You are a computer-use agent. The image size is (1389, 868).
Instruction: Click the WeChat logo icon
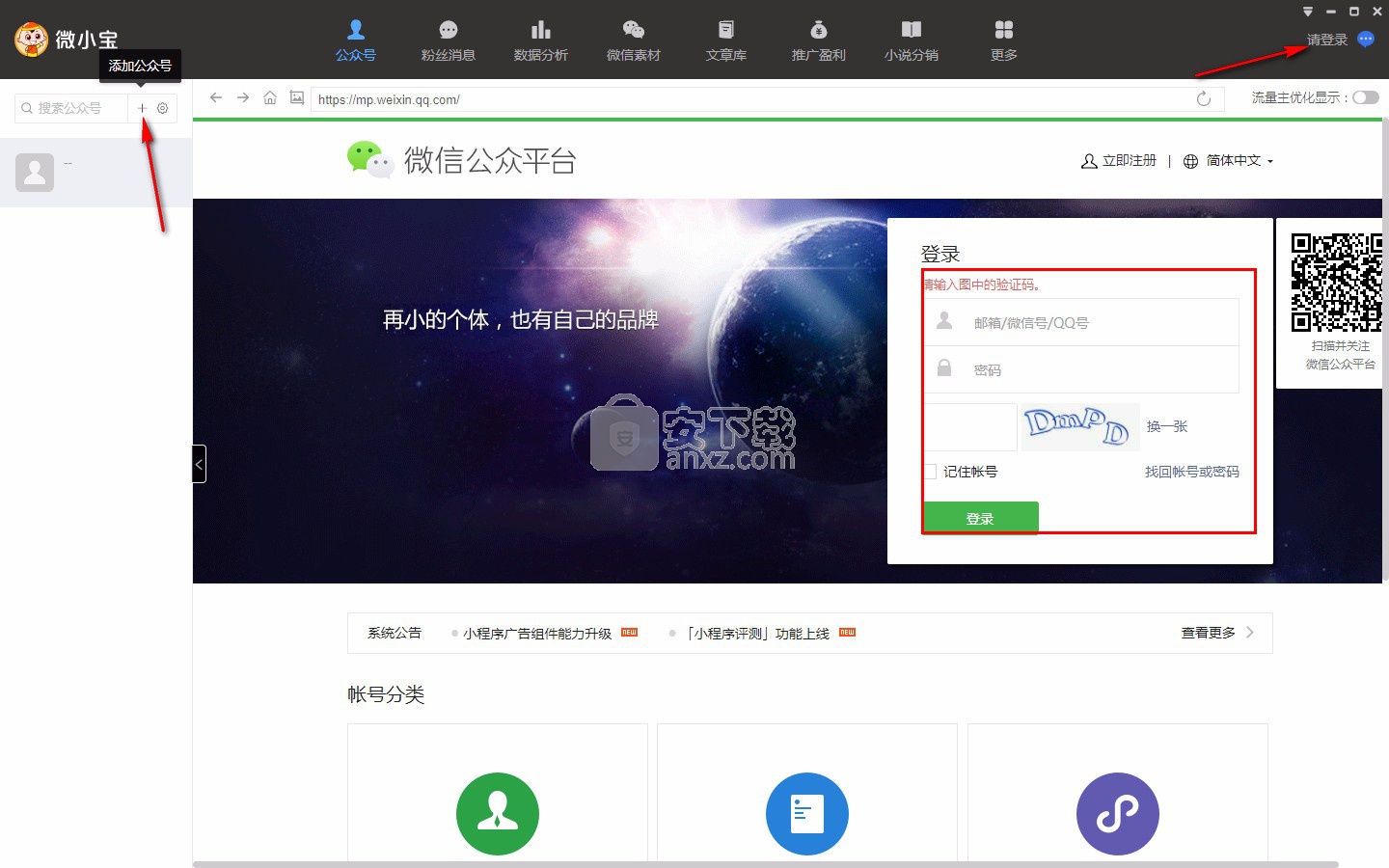coord(370,160)
